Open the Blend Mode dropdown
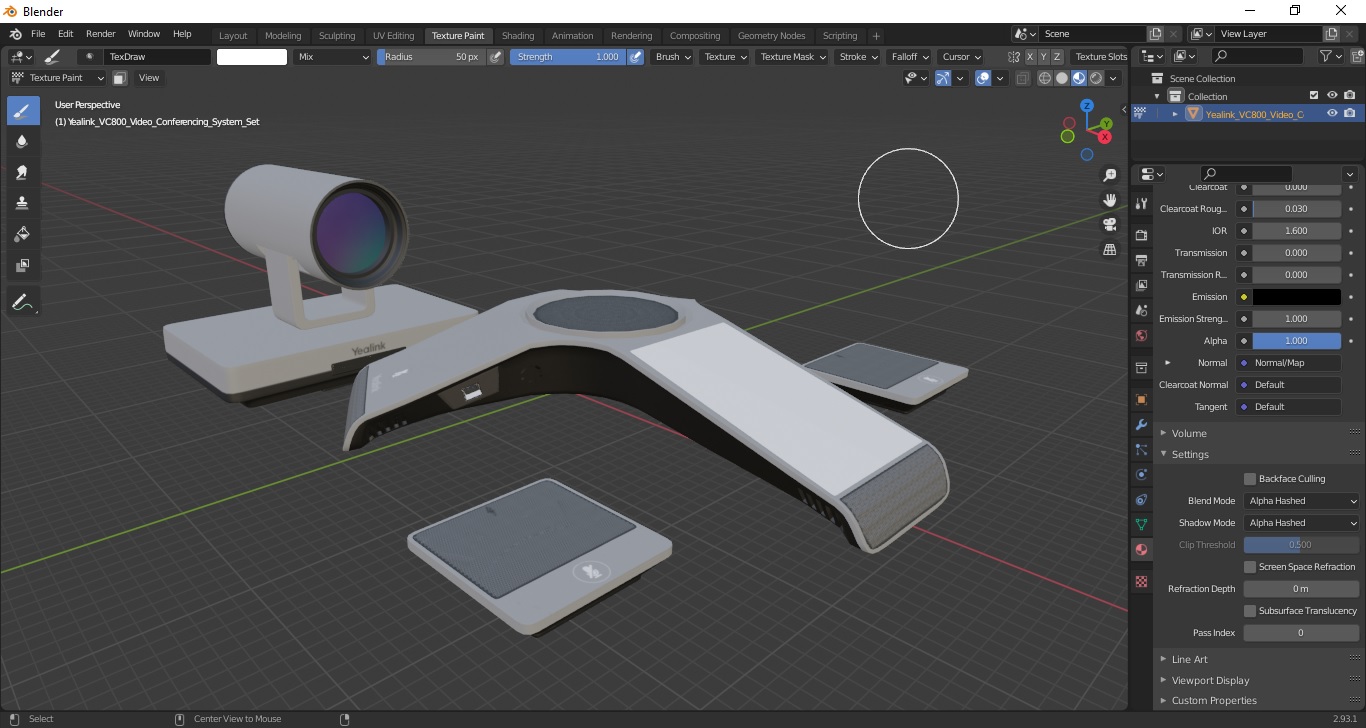This screenshot has height=728, width=1366. [x=1302, y=501]
